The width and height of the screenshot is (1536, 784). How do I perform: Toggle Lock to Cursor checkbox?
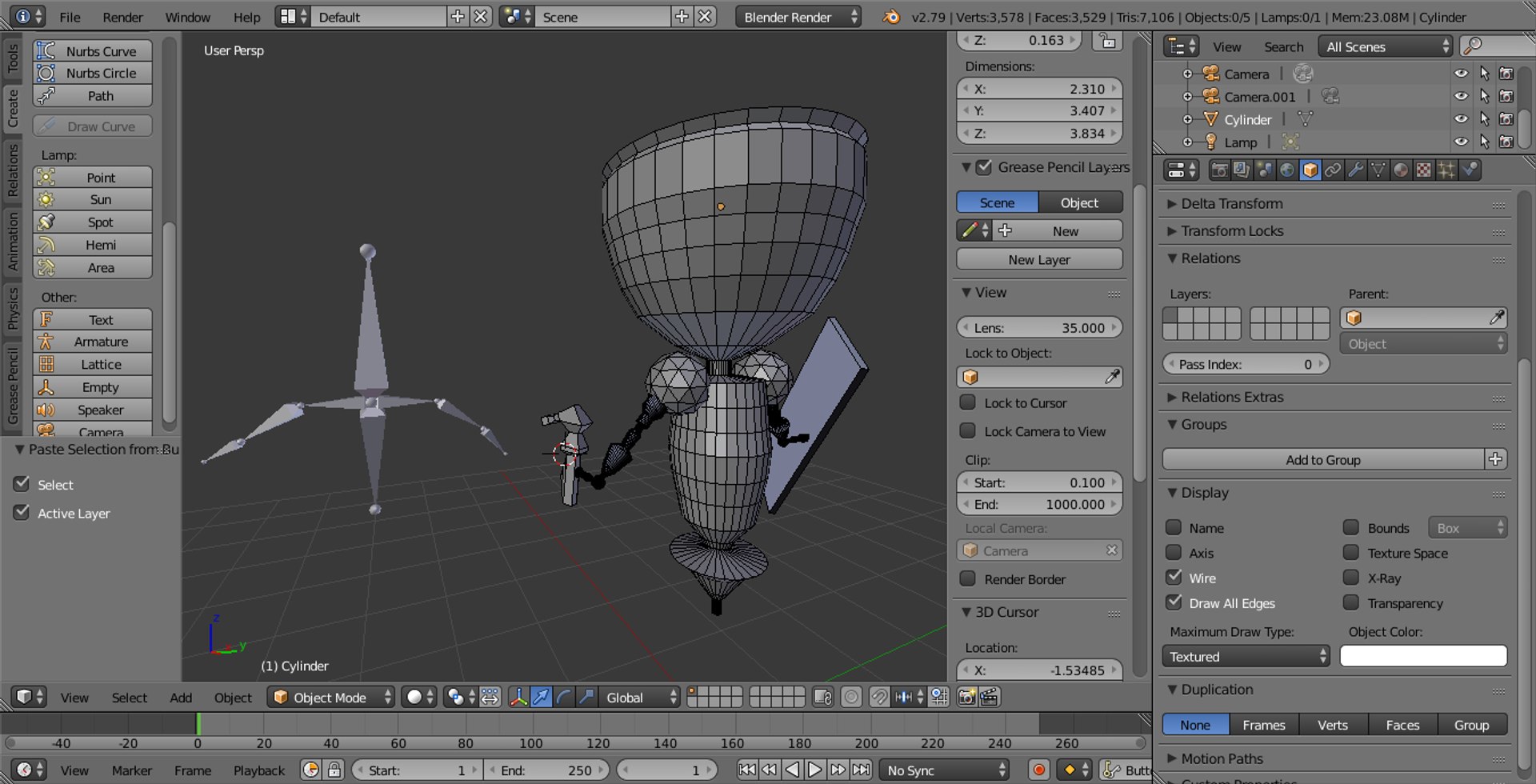pyautogui.click(x=967, y=402)
